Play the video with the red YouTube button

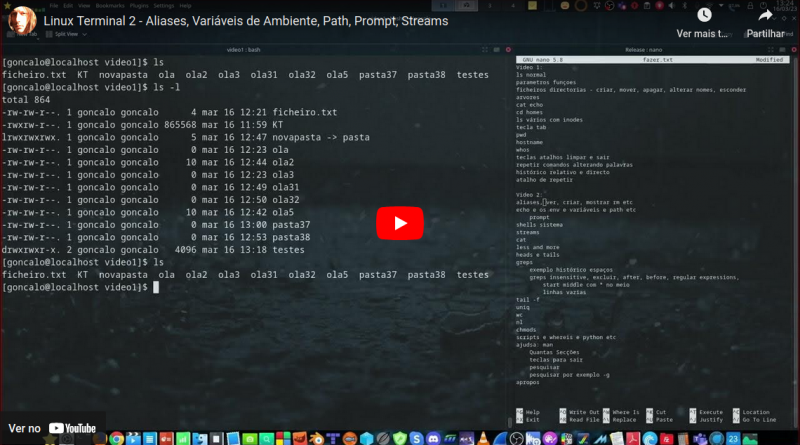(x=399, y=223)
